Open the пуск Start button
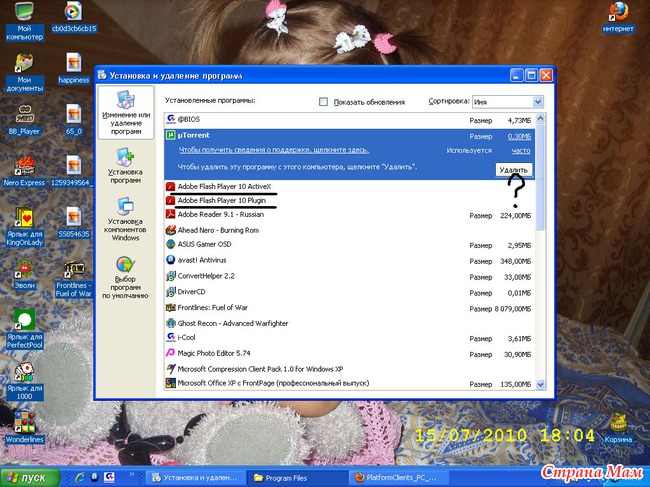Image resolution: width=650 pixels, height=487 pixels. [30, 477]
